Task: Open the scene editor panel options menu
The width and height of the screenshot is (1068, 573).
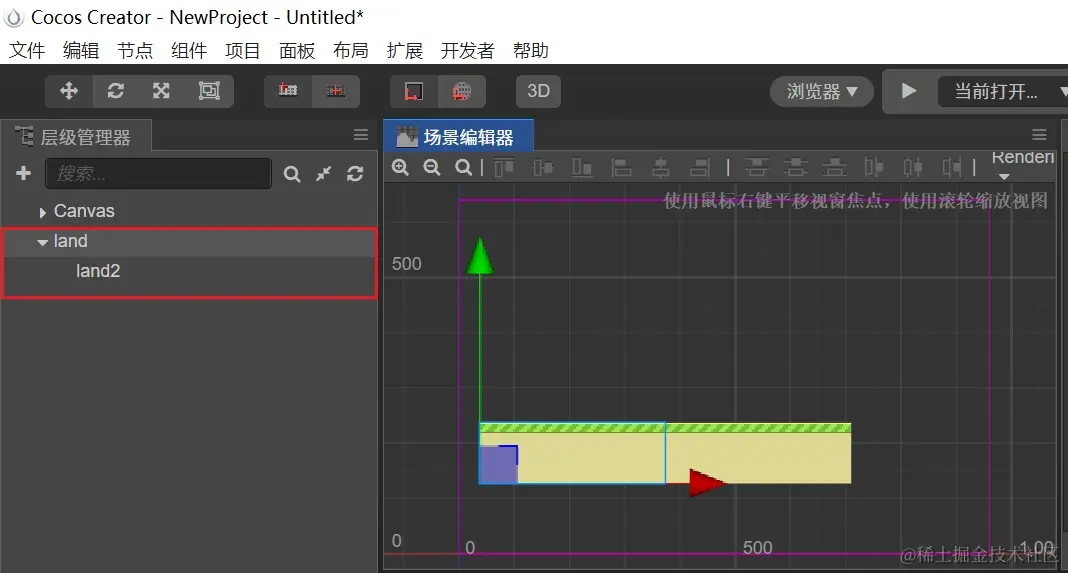Action: 1039,135
